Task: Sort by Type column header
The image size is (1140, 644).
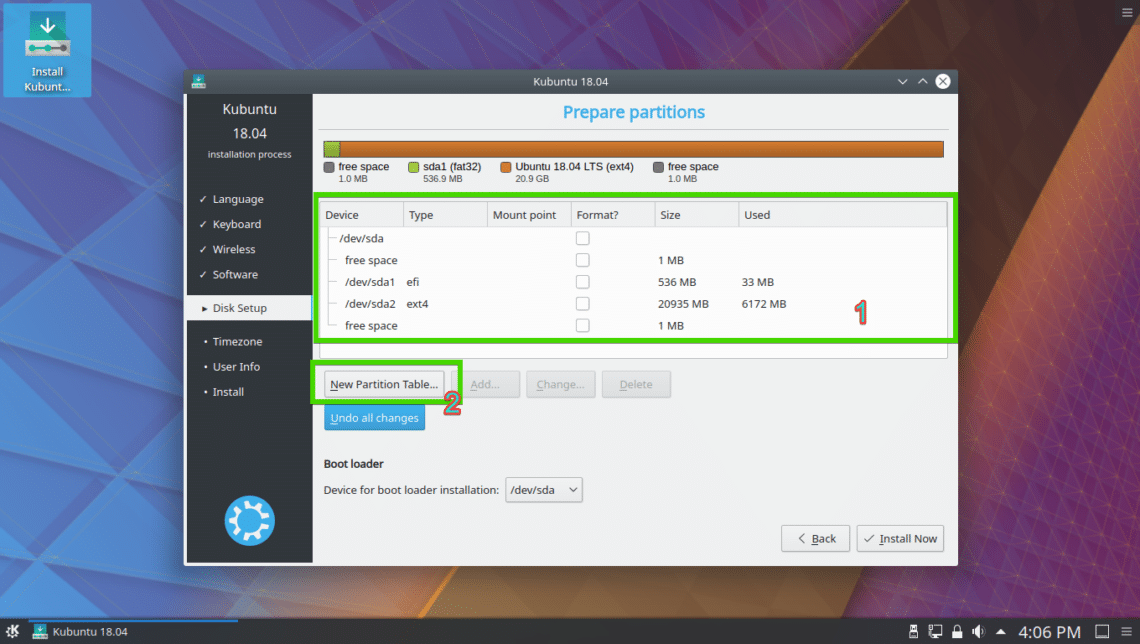Action: [x=445, y=215]
